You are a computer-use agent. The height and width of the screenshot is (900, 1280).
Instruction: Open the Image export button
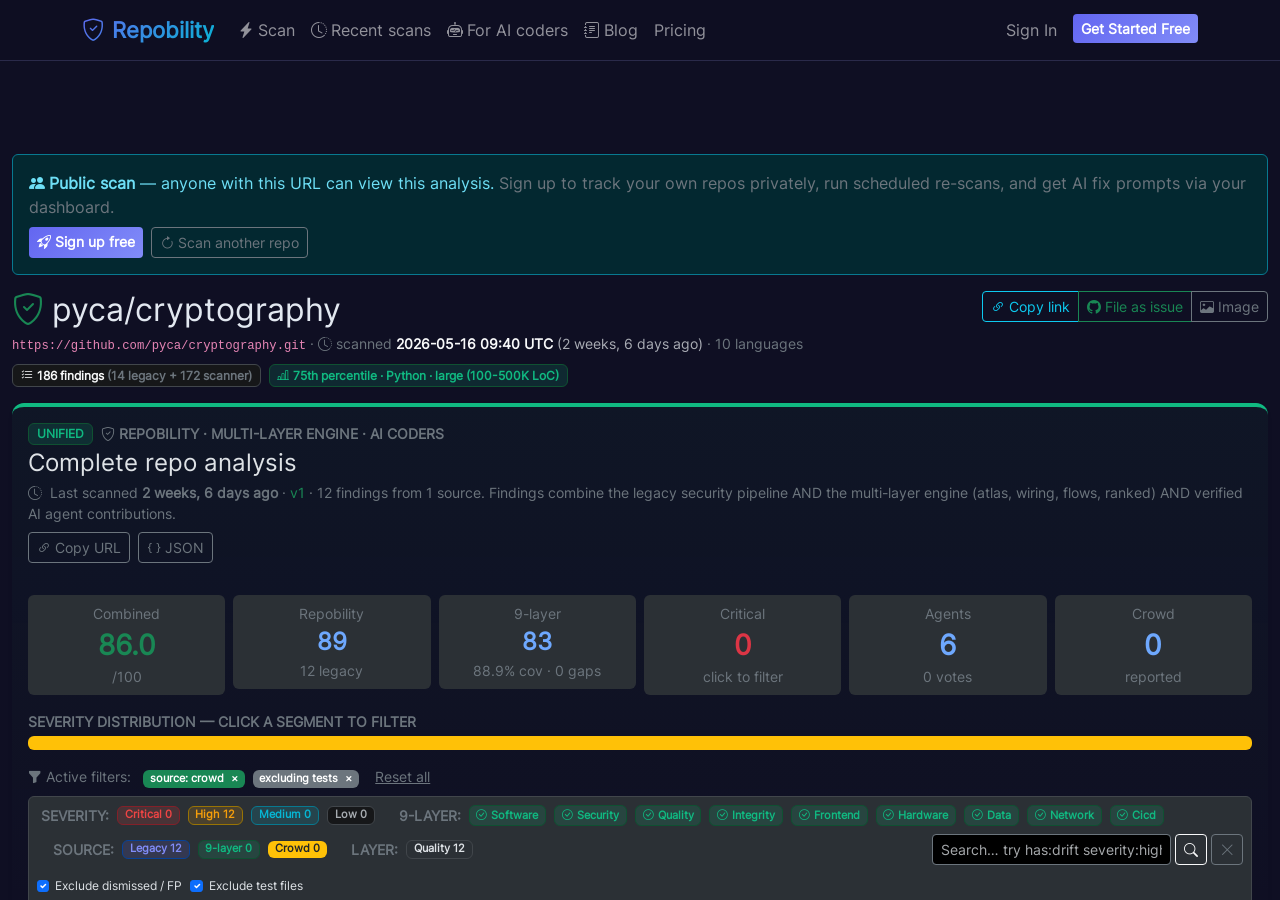[x=1230, y=307]
